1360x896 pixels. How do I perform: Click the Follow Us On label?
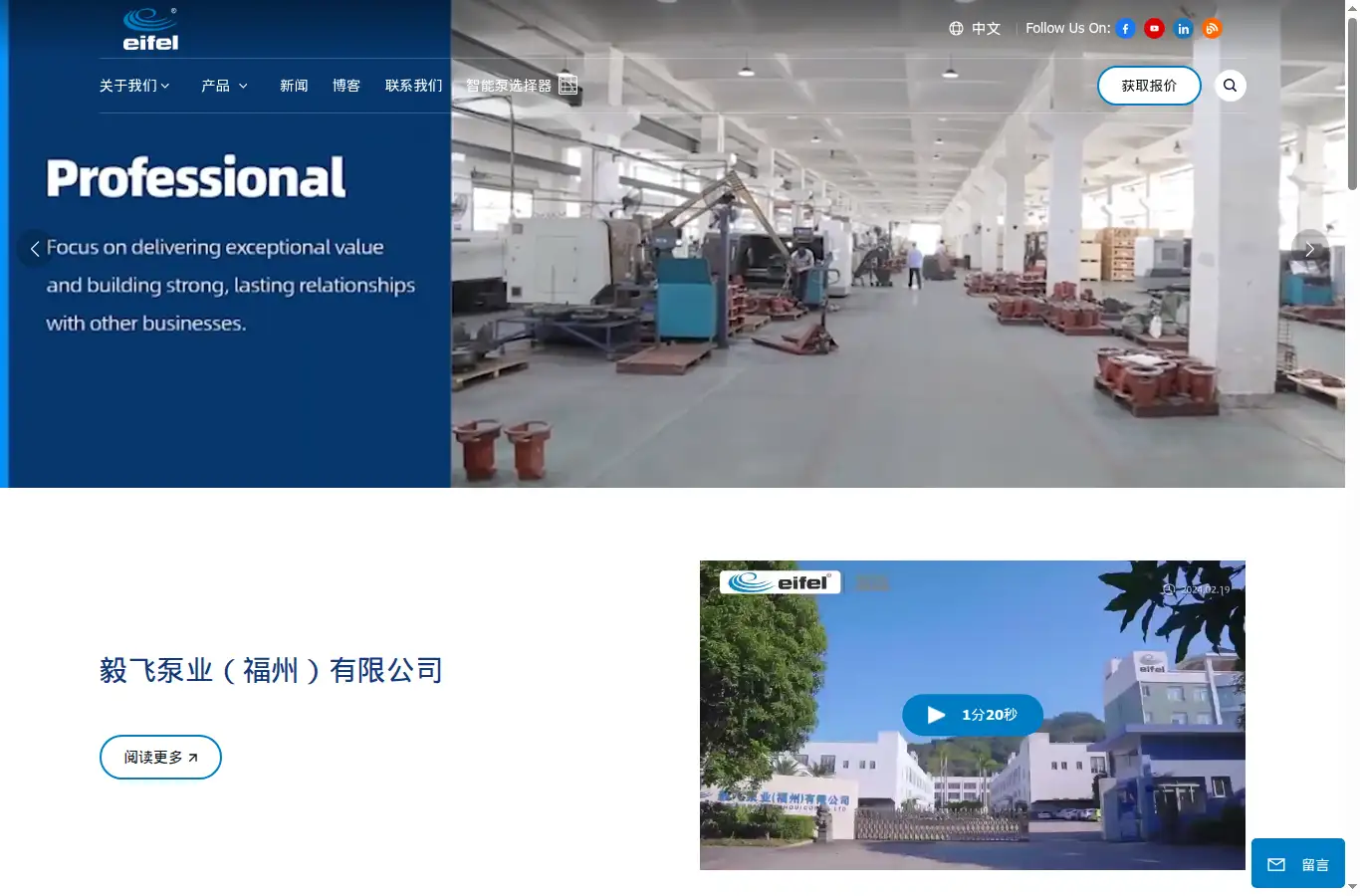click(1067, 29)
